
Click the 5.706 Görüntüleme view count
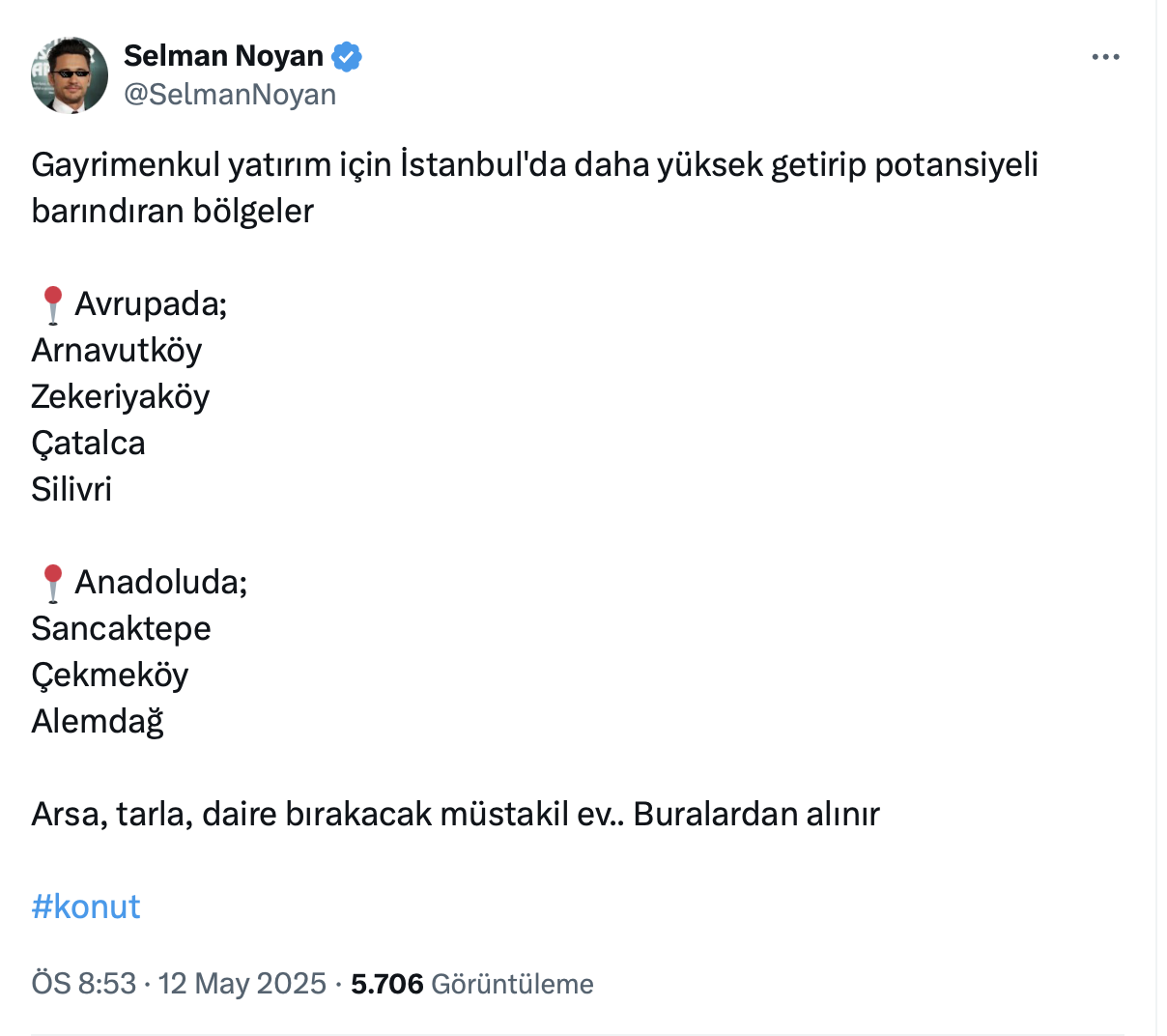coord(471,984)
